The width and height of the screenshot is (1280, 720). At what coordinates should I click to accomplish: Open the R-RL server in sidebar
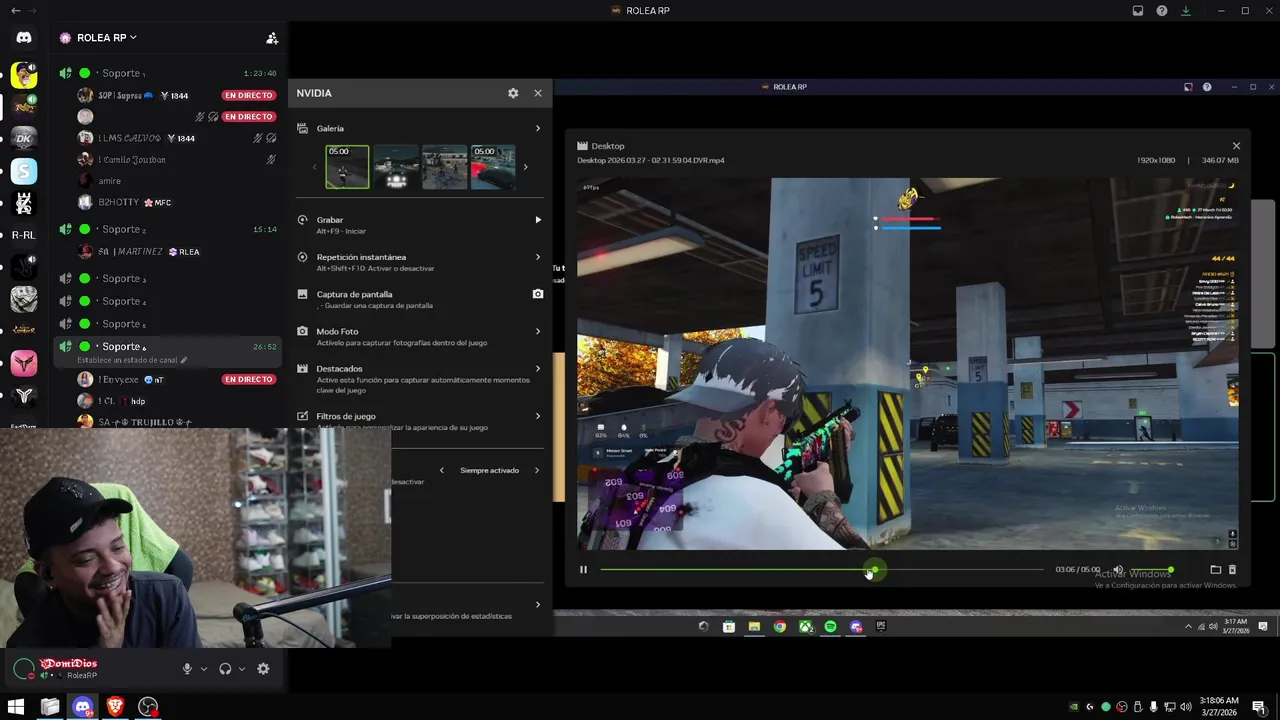24,235
